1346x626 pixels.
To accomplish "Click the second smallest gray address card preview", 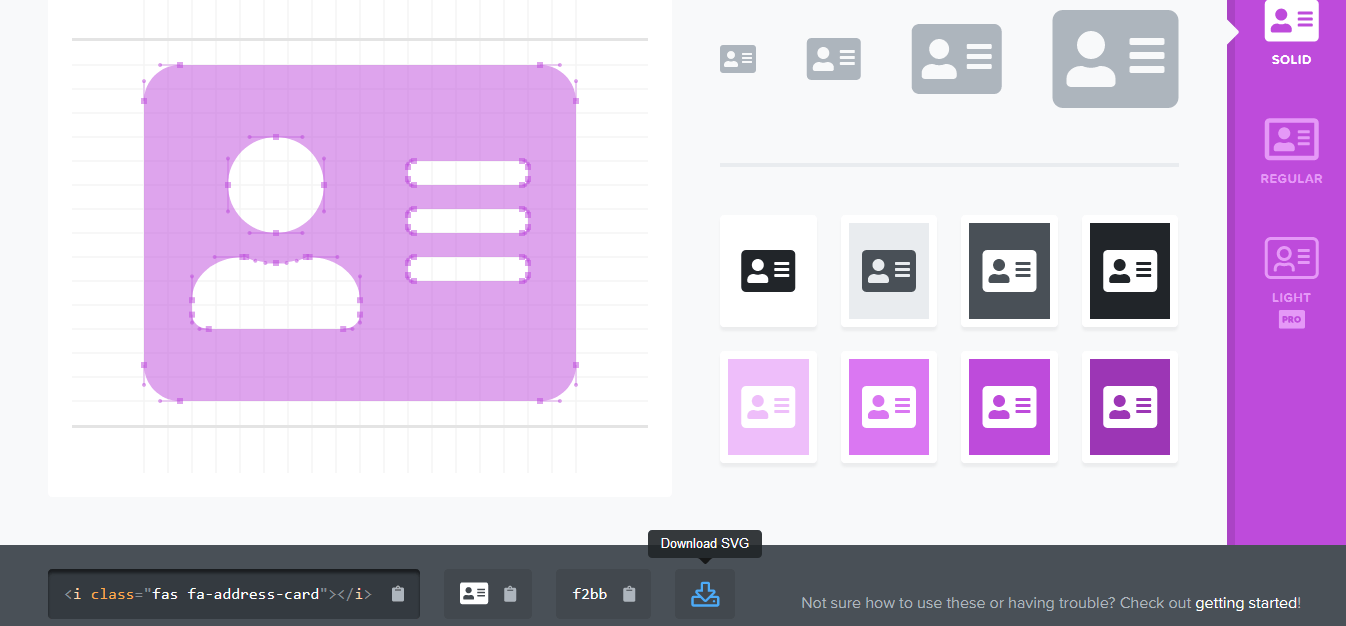I will 834,59.
